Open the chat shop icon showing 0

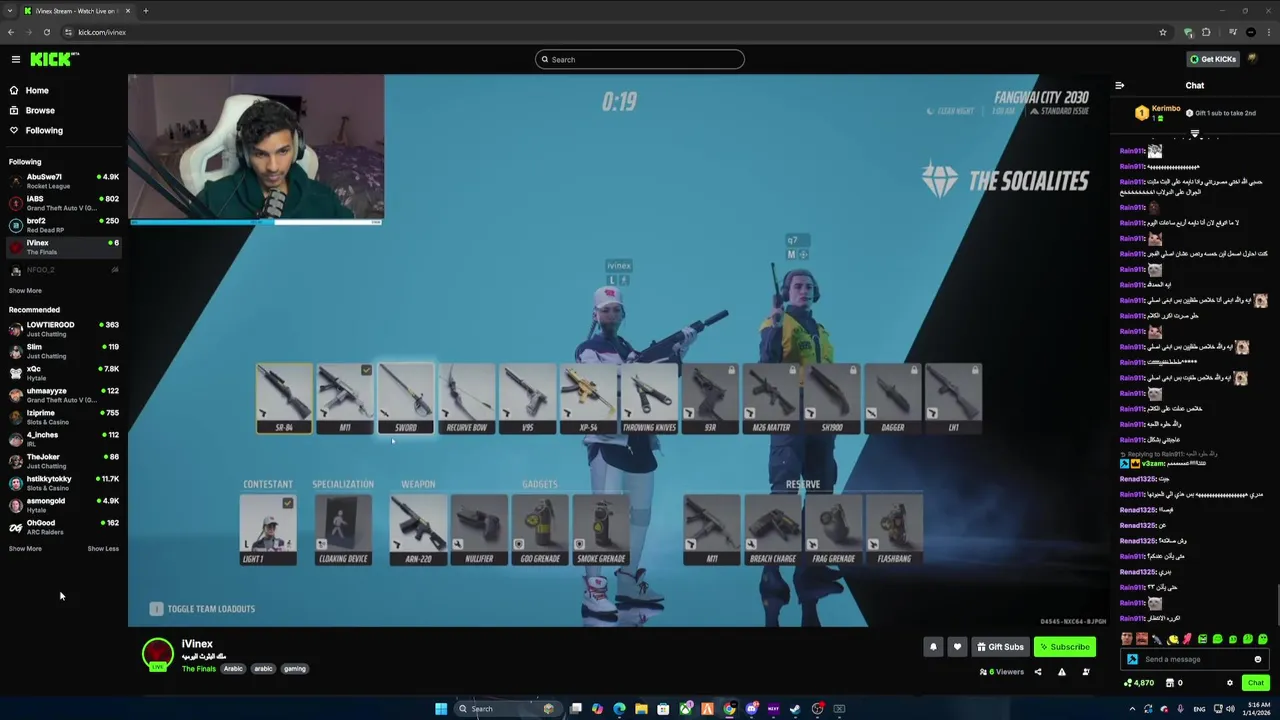tap(1174, 683)
